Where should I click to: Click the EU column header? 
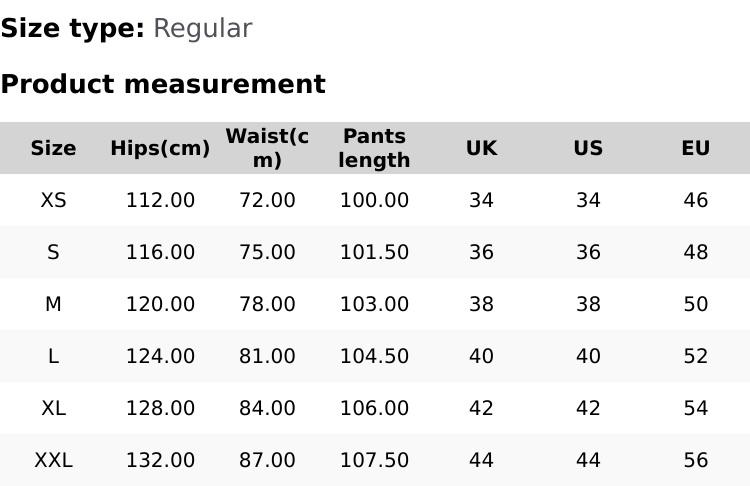pyautogui.click(x=695, y=148)
